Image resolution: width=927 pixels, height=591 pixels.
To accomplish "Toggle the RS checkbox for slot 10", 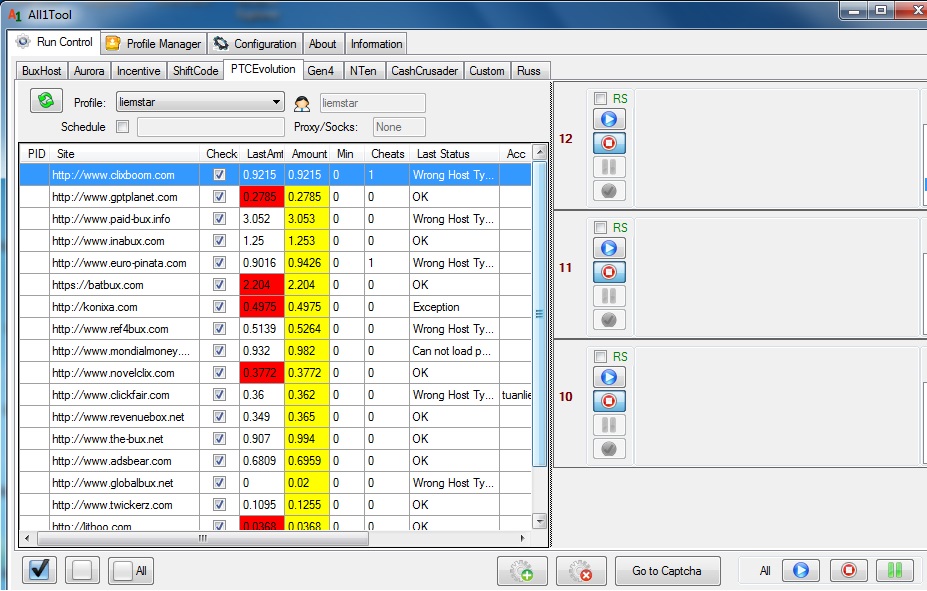I will tap(601, 356).
